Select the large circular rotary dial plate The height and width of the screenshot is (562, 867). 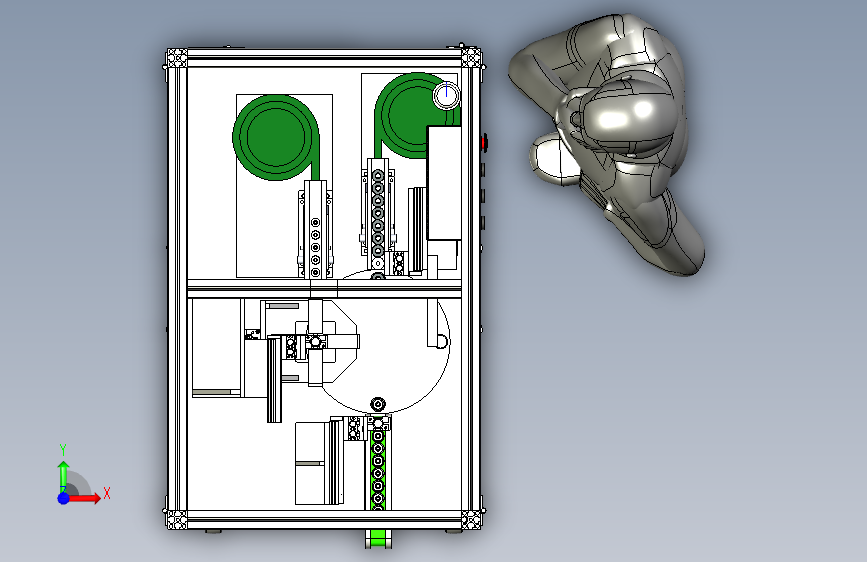[384, 341]
